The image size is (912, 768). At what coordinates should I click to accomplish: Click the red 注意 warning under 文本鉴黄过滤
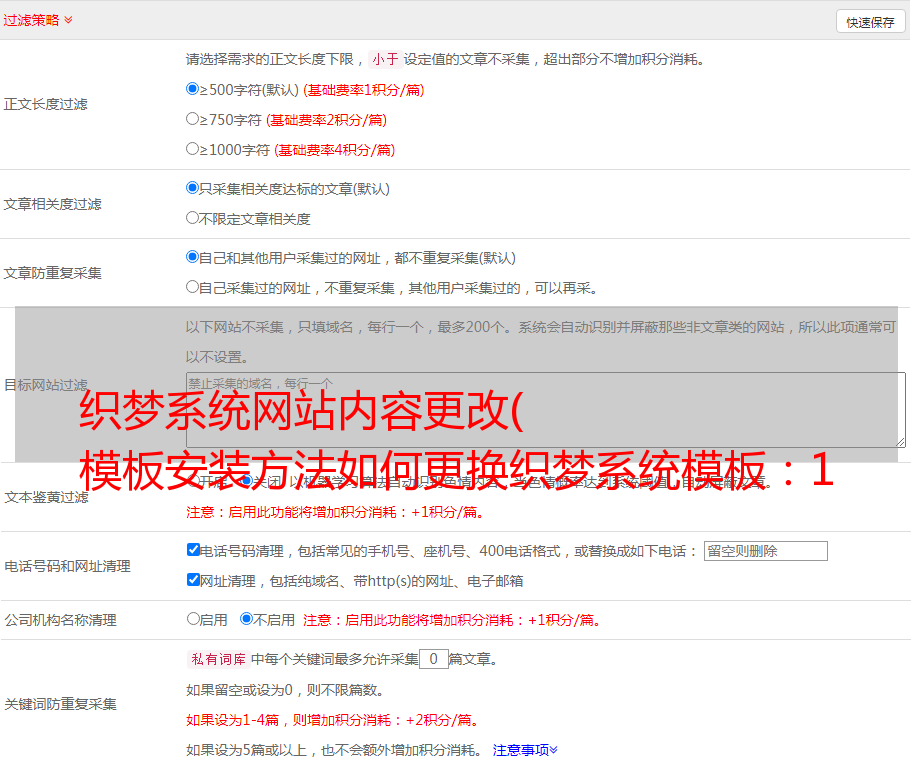point(335,512)
